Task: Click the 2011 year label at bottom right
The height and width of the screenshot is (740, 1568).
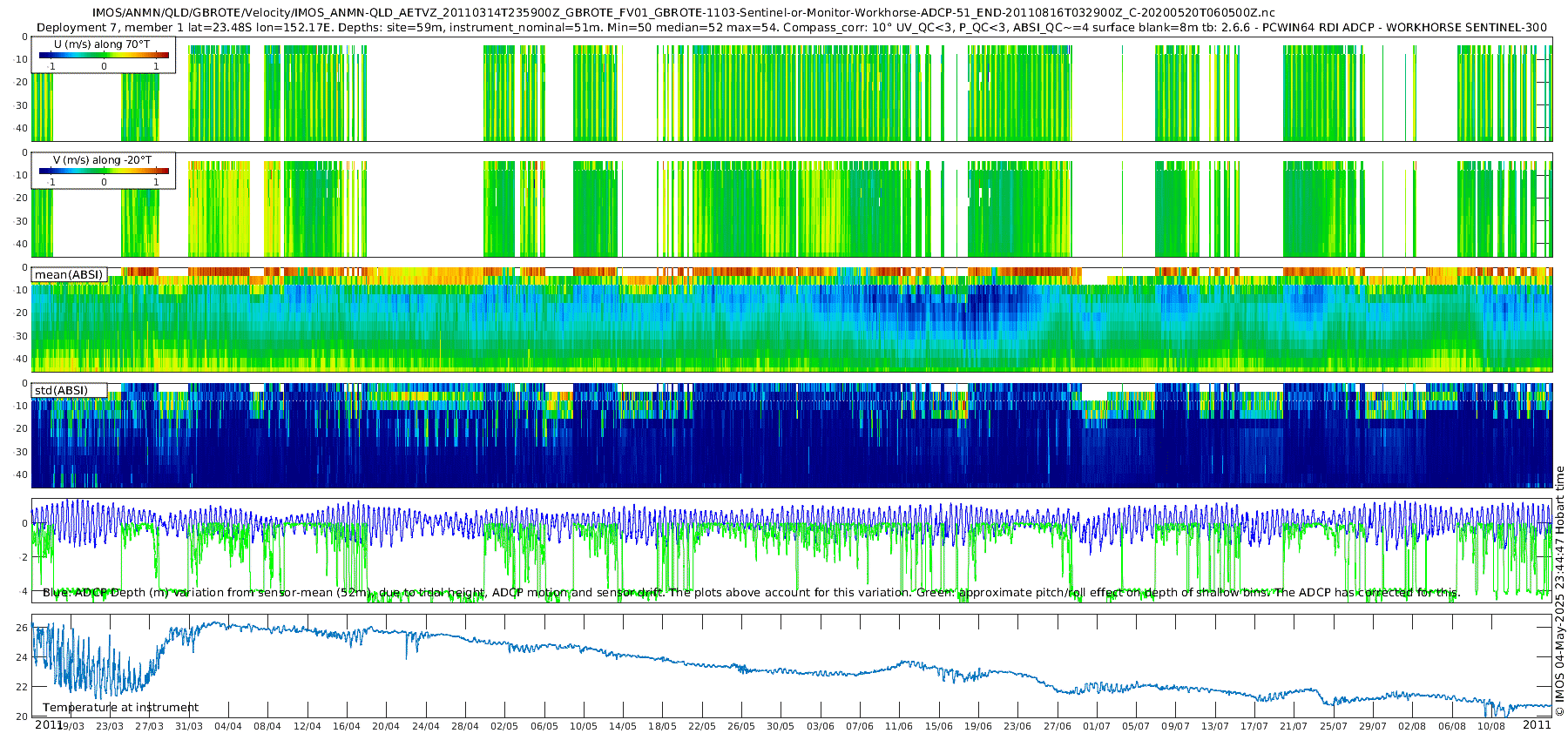Action: [1537, 724]
